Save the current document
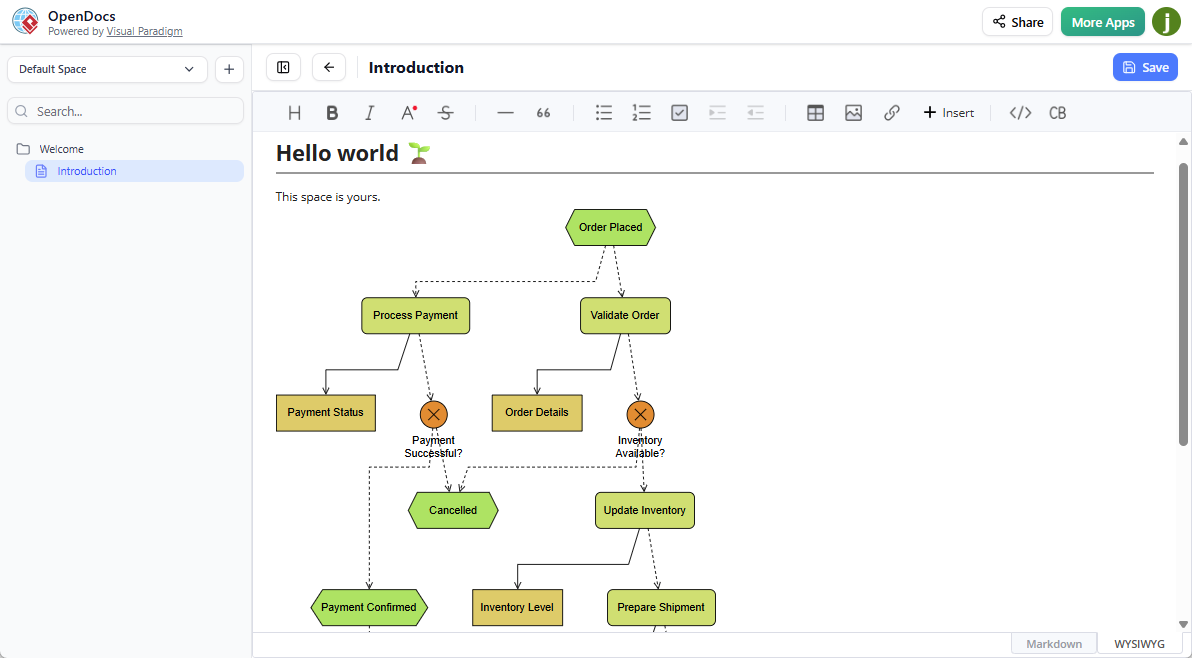The height and width of the screenshot is (658, 1192). tap(1145, 67)
